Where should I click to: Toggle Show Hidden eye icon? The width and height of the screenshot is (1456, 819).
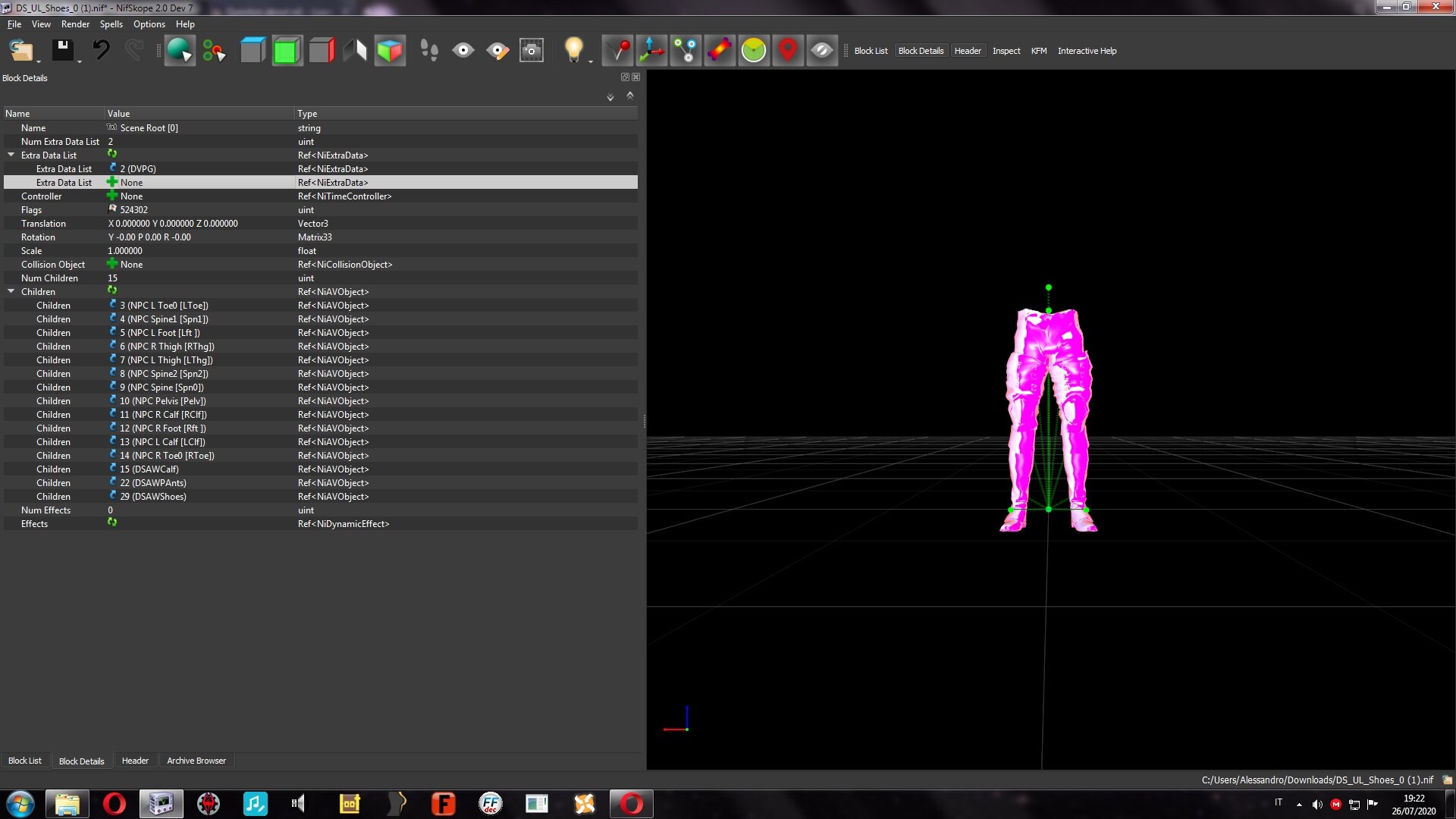[x=822, y=51]
